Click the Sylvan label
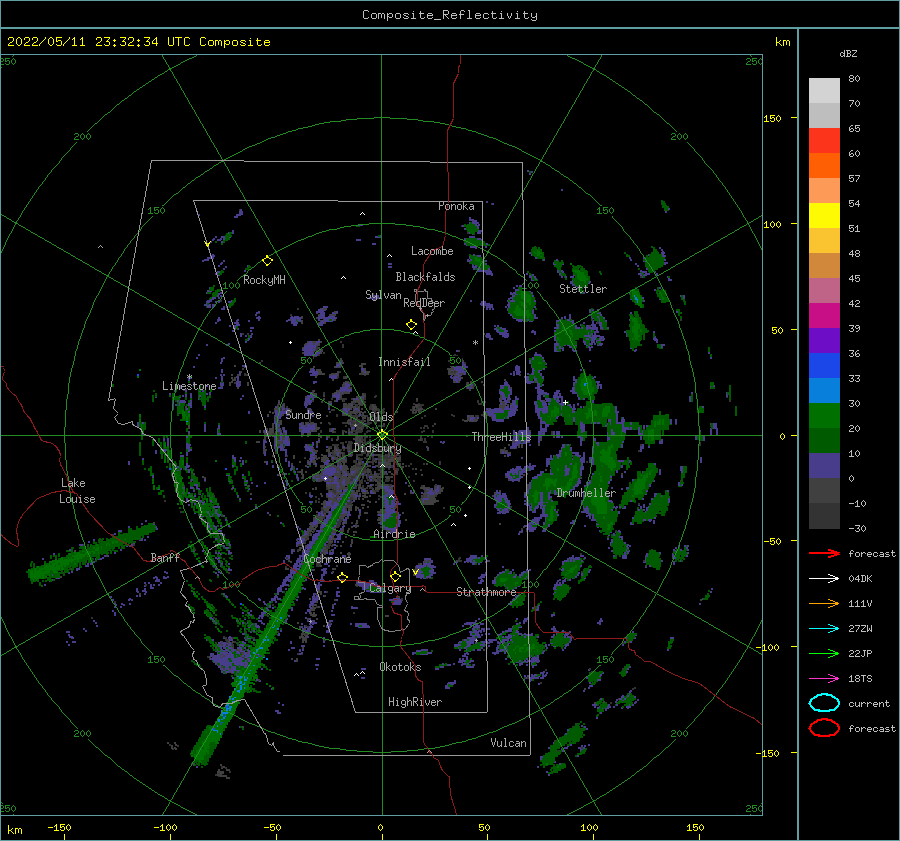This screenshot has height=841, width=900. (383, 295)
